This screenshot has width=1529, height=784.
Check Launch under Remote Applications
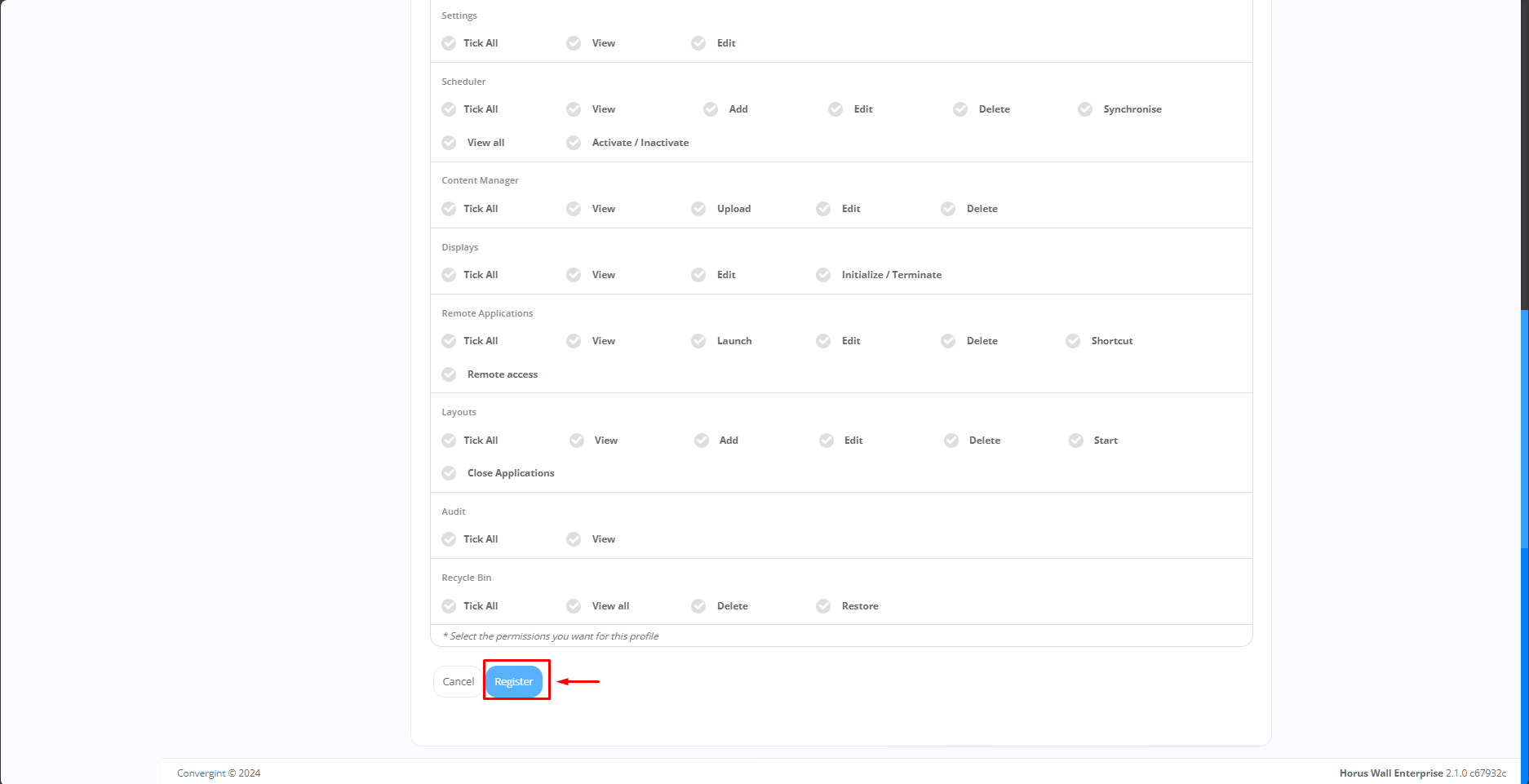point(698,341)
